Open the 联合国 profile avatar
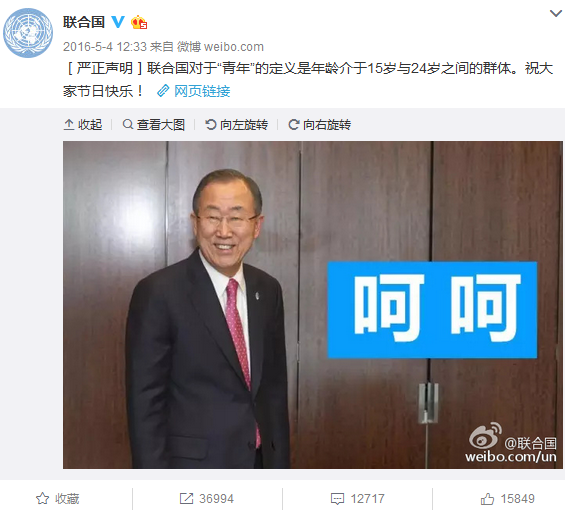The width and height of the screenshot is (565, 512). (28, 33)
